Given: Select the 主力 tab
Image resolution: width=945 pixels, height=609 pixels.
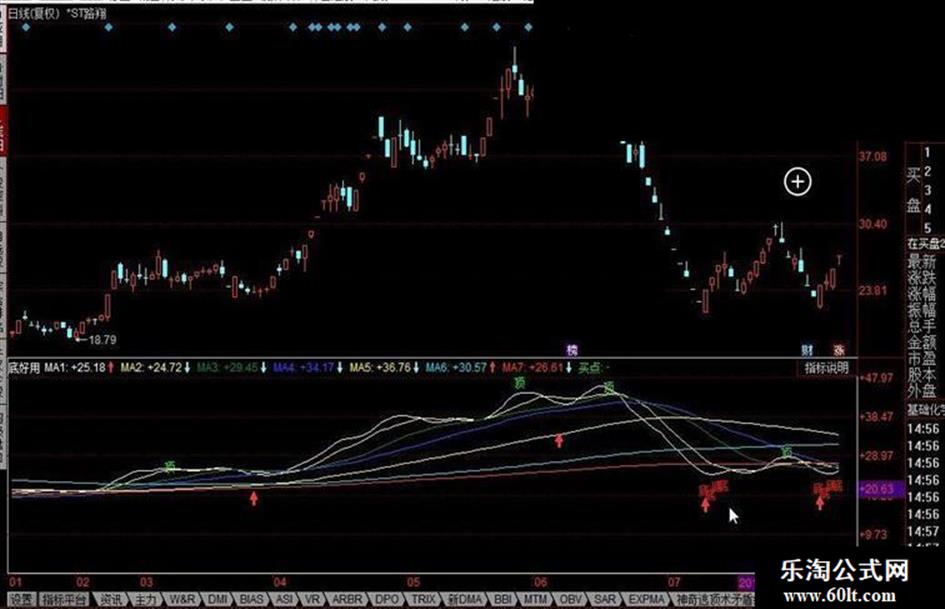Looking at the screenshot, I should coord(145,599).
